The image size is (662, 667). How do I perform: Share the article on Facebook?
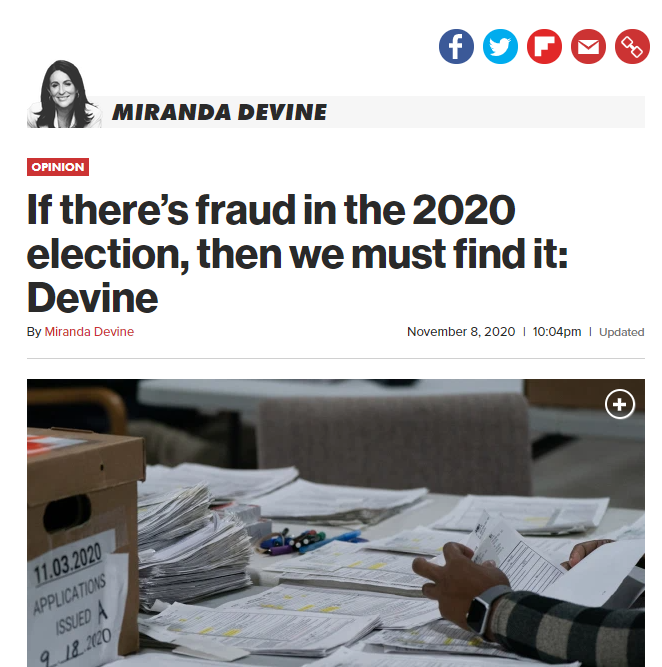[456, 46]
